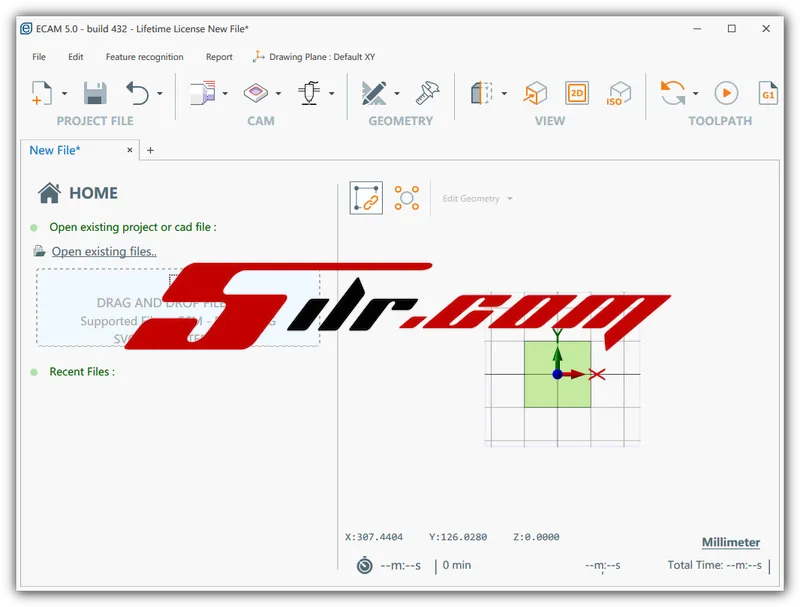Open the File menu
This screenshot has width=800, height=607.
click(x=39, y=57)
